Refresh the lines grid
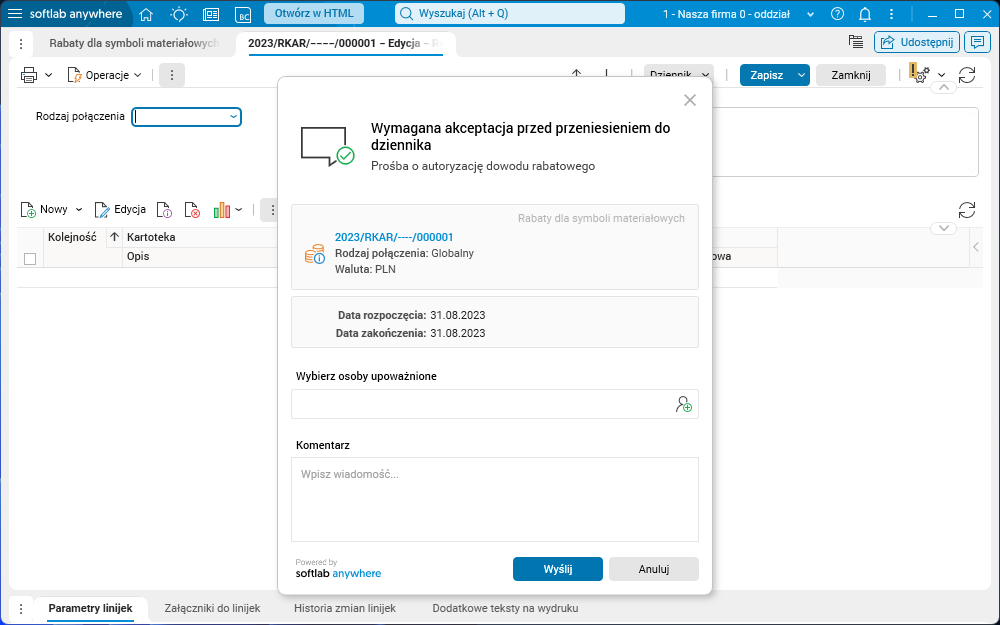 click(967, 210)
